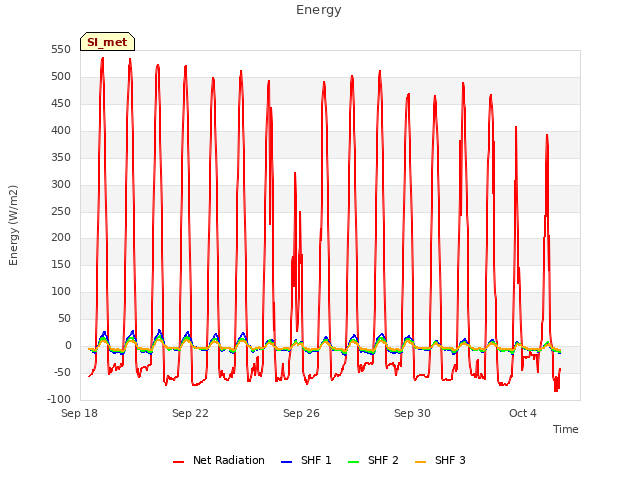
Task: Click the Energy chart title
Action: coord(319,10)
